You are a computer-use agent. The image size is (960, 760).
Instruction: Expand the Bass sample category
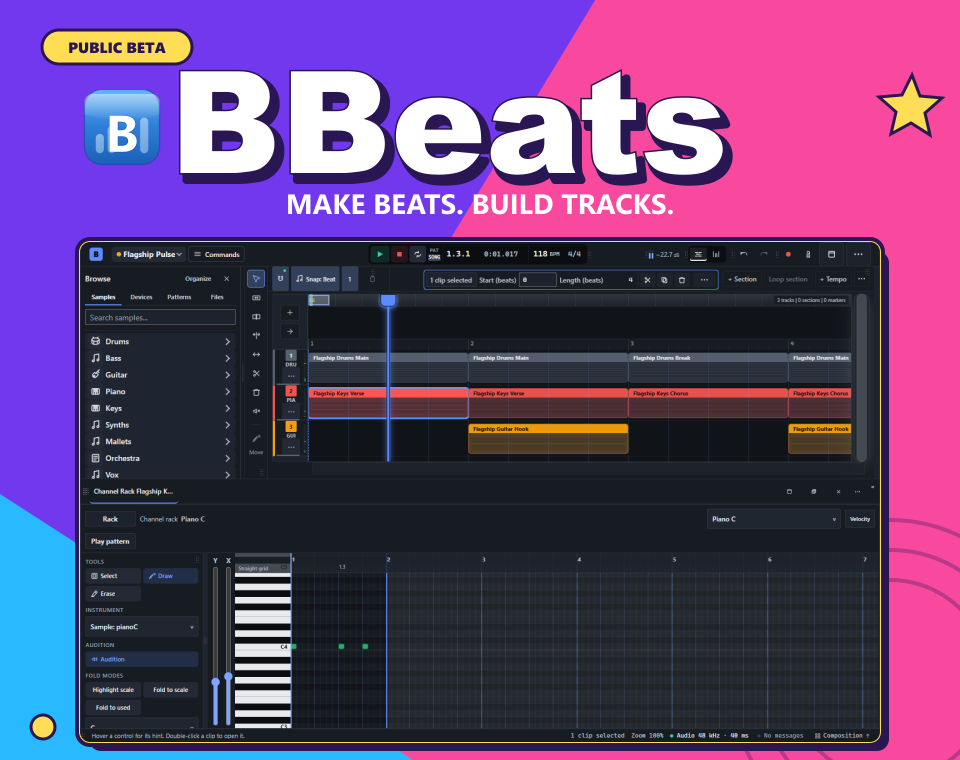[x=160, y=358]
